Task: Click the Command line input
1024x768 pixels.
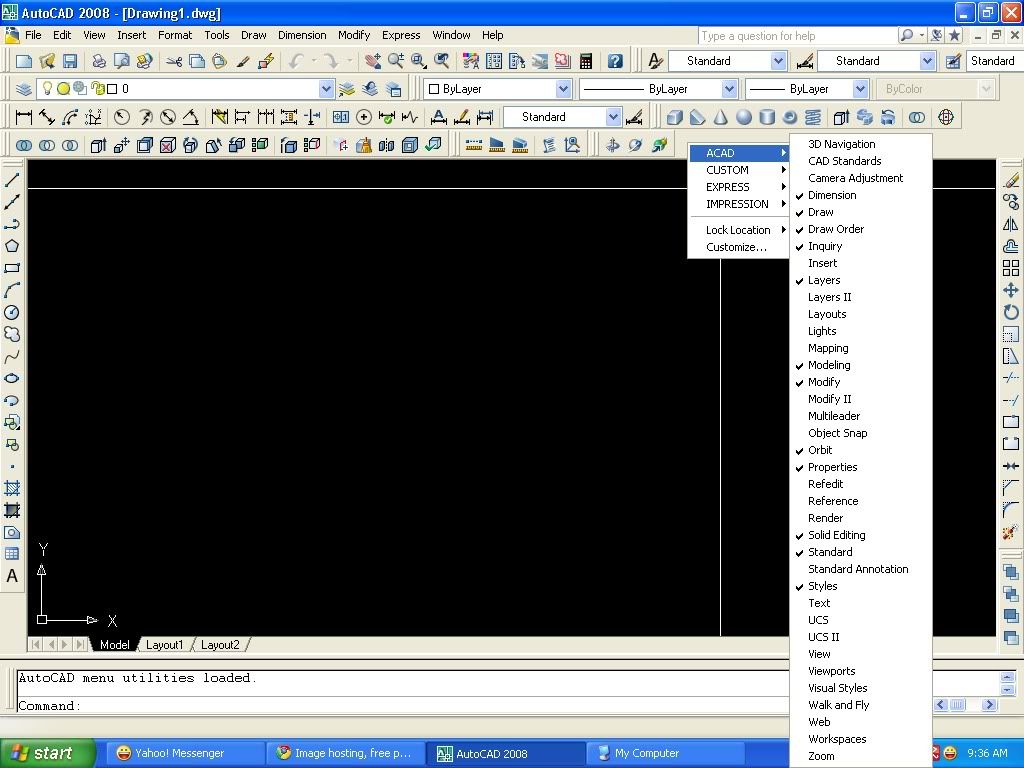Action: coord(402,705)
